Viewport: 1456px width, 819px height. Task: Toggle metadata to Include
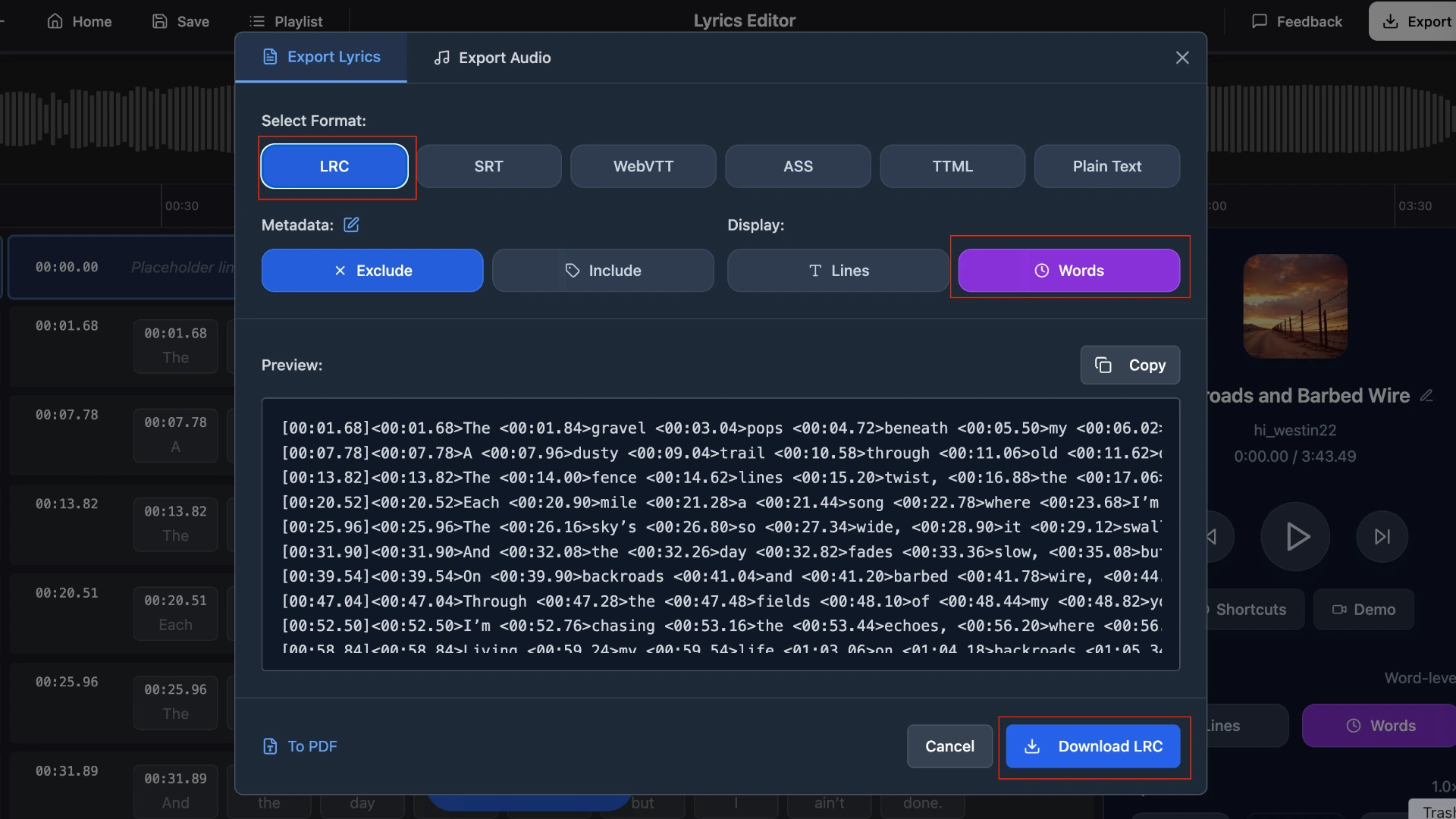603,271
